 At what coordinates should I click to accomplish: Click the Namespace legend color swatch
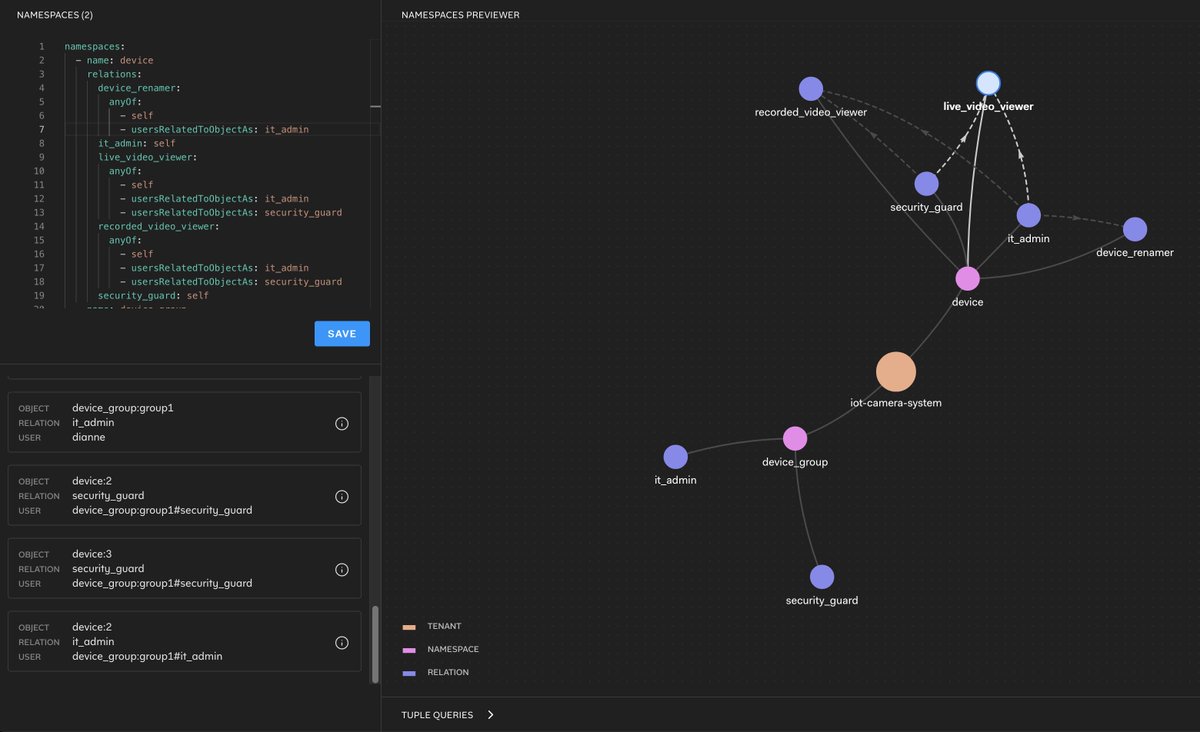408,650
